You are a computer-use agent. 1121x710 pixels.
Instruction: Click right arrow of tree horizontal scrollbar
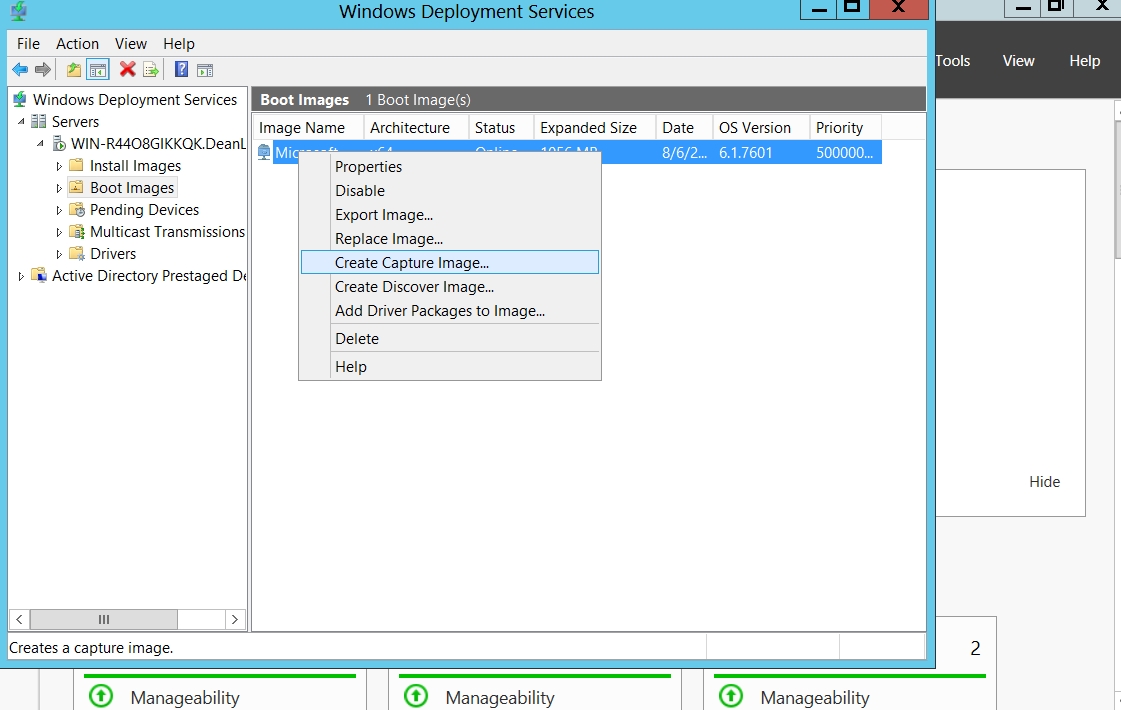235,619
